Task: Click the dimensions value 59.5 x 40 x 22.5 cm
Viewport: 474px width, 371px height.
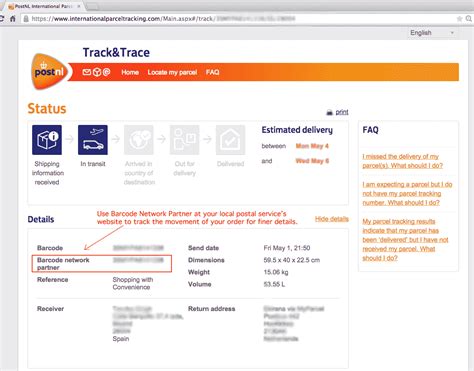Action: [291, 260]
